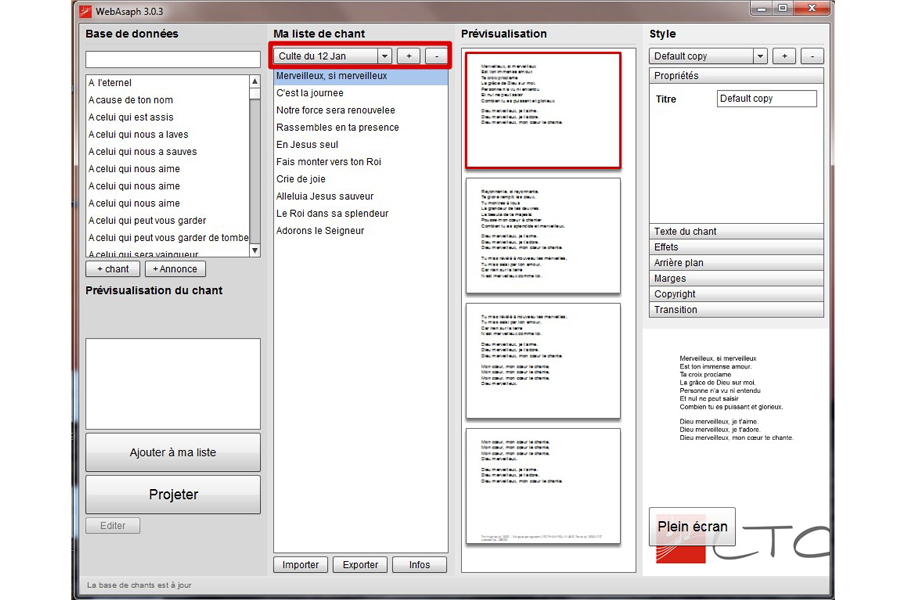Click the plus button beside the Style dropdown

784,56
